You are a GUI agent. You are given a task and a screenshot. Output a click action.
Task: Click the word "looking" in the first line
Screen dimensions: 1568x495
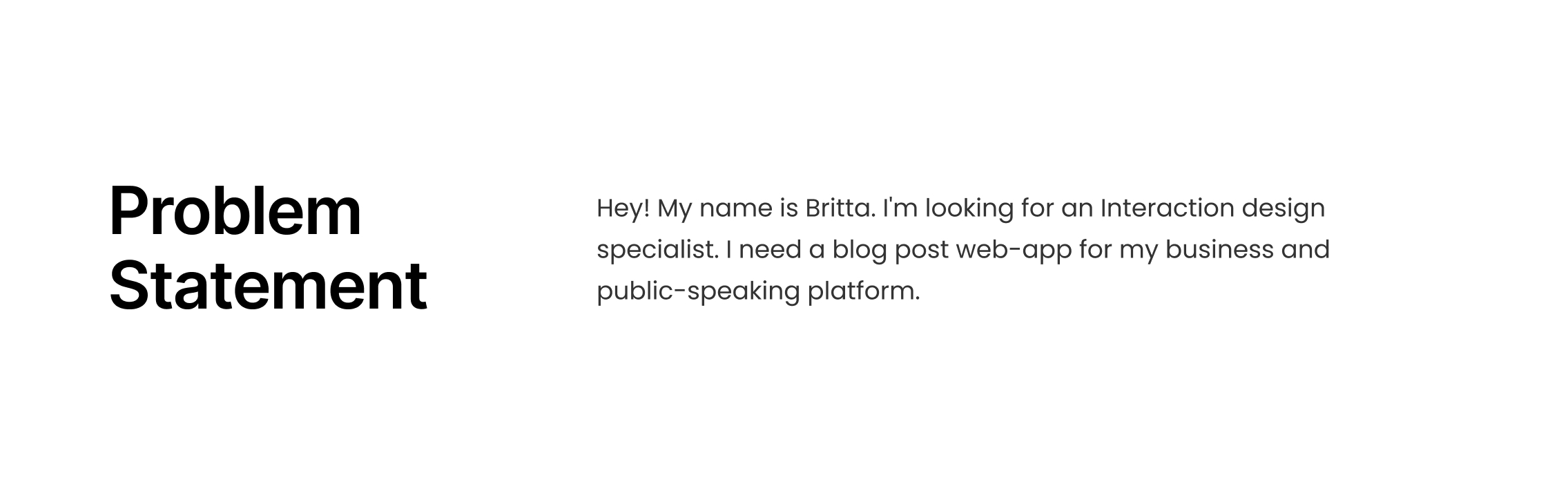pos(969,208)
